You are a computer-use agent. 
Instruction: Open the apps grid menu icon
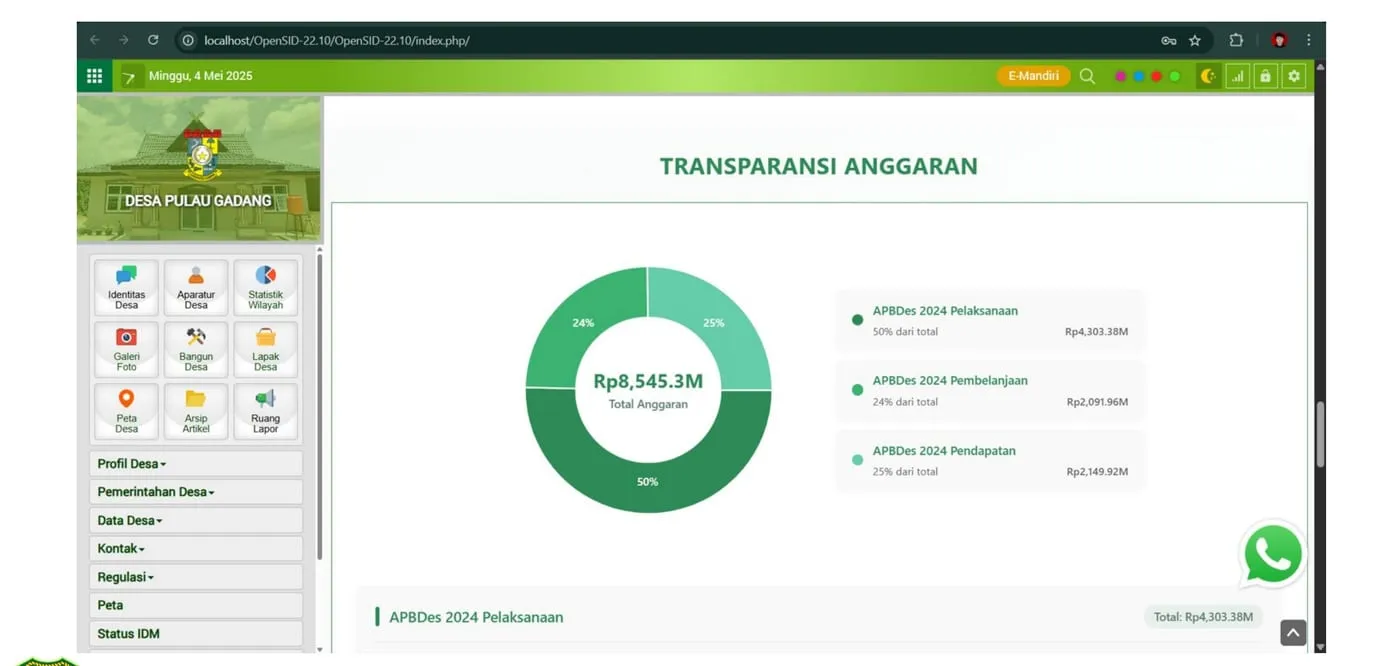click(x=94, y=76)
